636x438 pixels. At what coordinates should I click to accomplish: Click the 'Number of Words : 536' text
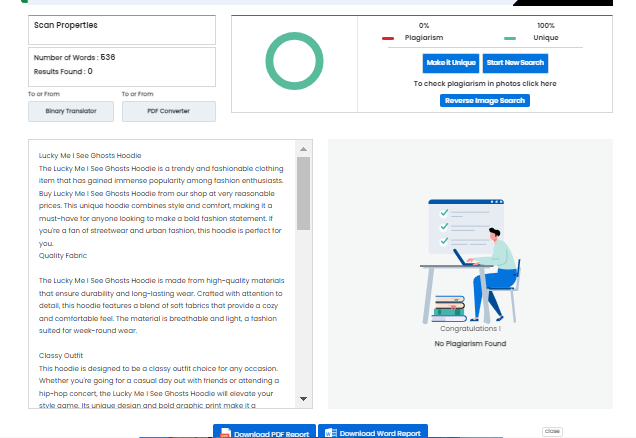point(75,58)
